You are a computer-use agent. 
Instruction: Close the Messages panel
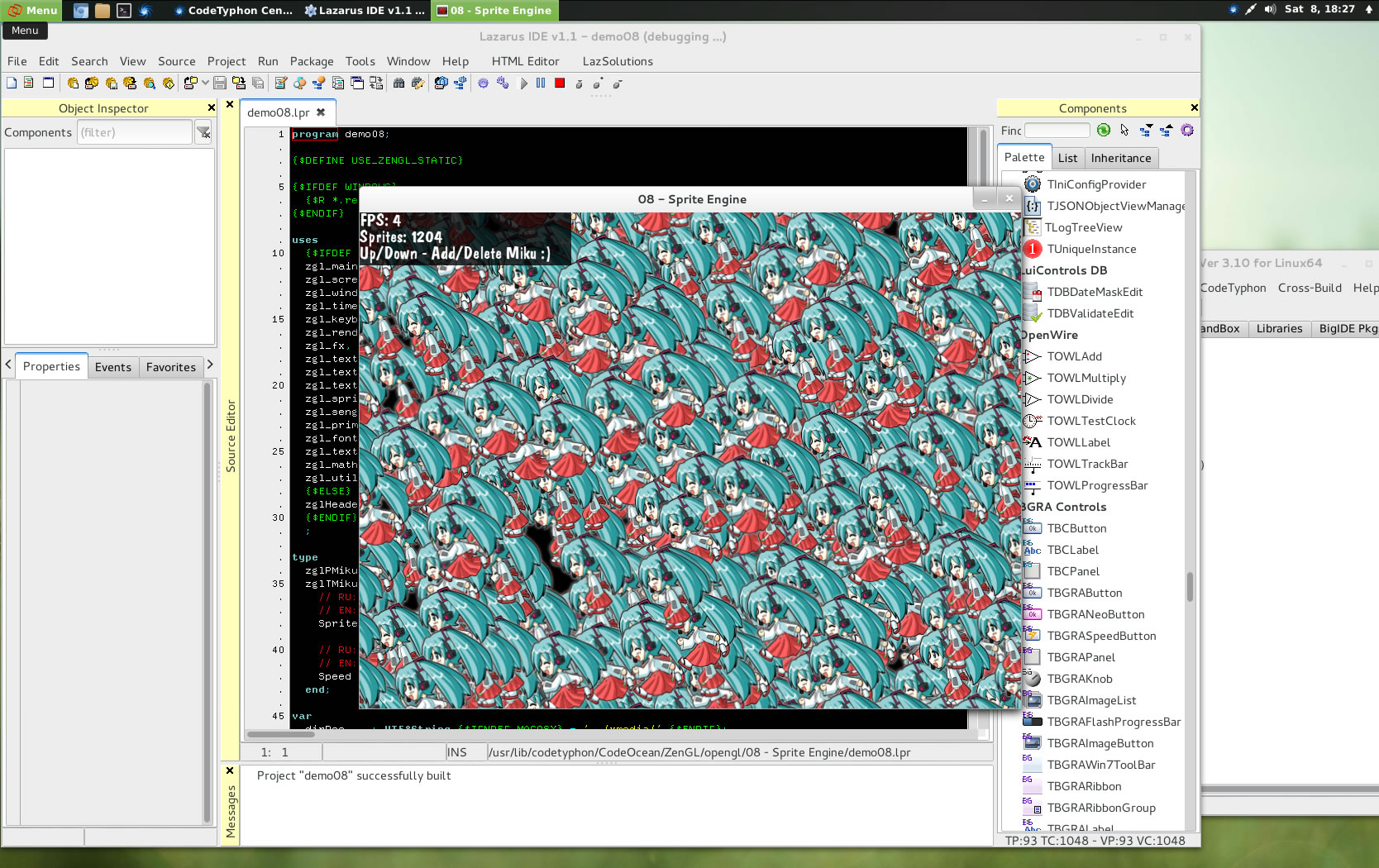pyautogui.click(x=230, y=770)
